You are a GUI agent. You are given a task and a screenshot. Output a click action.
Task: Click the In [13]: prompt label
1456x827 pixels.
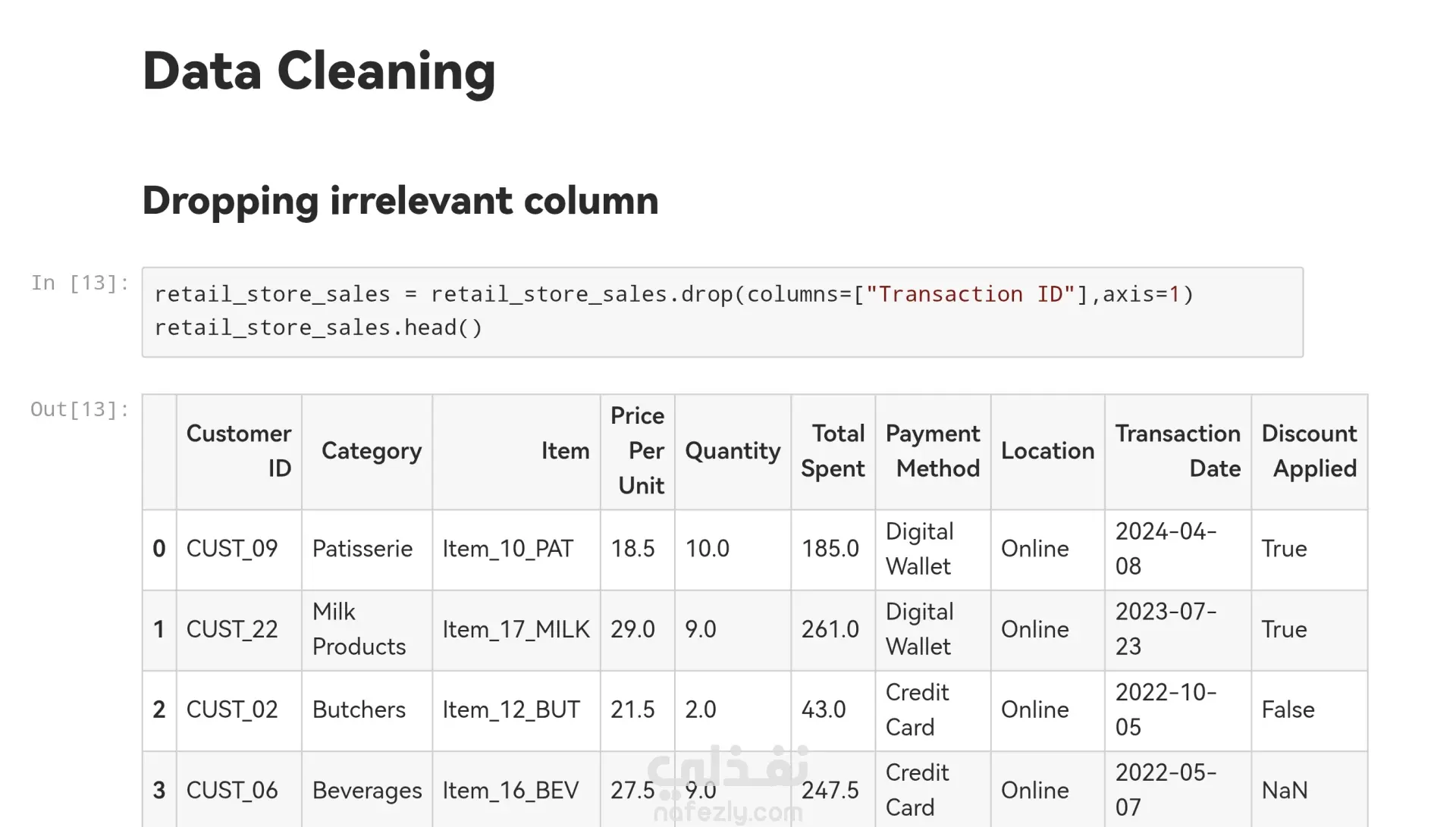pyautogui.click(x=80, y=283)
